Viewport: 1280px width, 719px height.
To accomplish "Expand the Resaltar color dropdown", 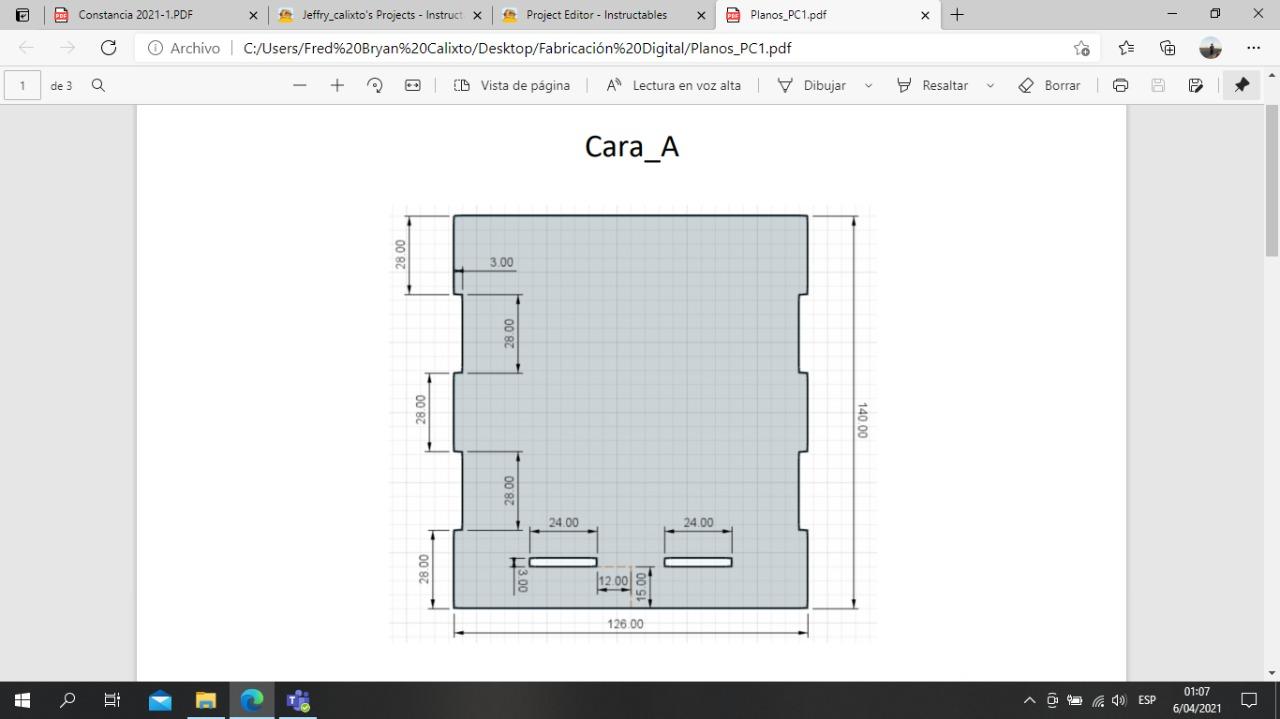I will (990, 86).
